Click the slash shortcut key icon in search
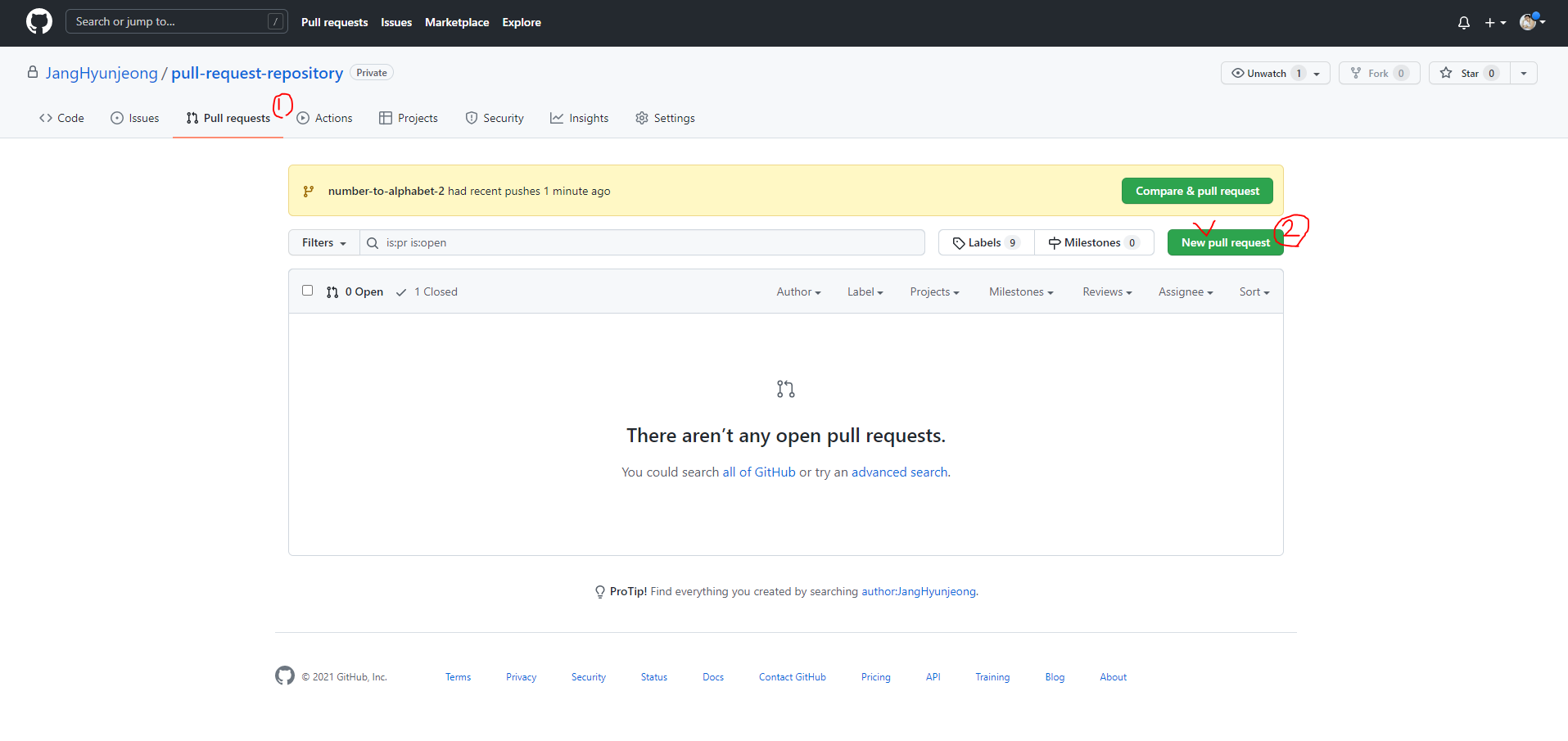The image size is (1568, 741). [276, 21]
